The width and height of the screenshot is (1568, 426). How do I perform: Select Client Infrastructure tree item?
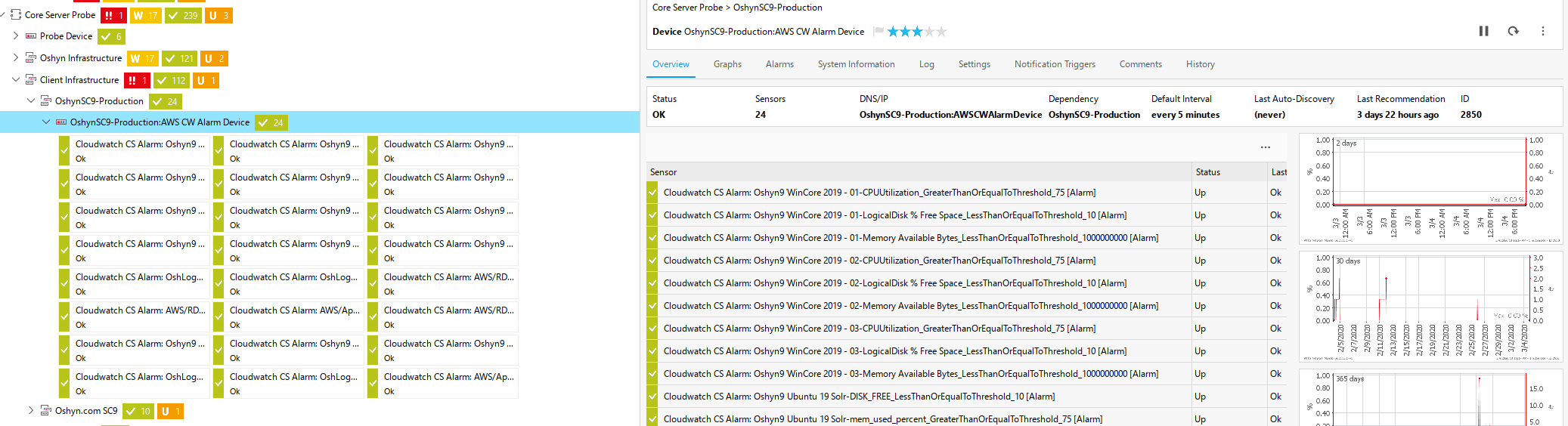79,80
